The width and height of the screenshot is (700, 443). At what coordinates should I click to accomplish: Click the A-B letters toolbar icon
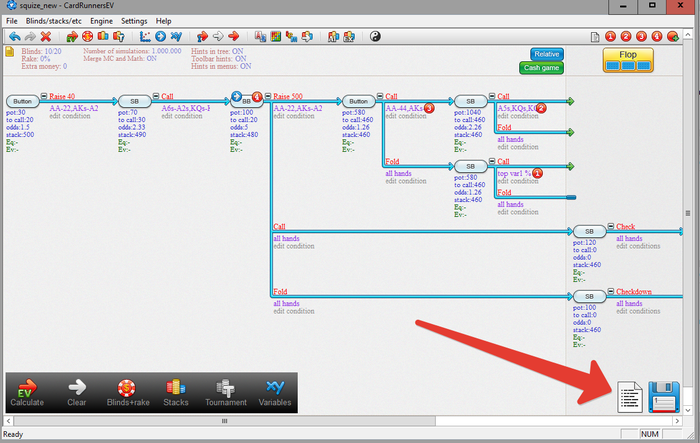point(260,37)
